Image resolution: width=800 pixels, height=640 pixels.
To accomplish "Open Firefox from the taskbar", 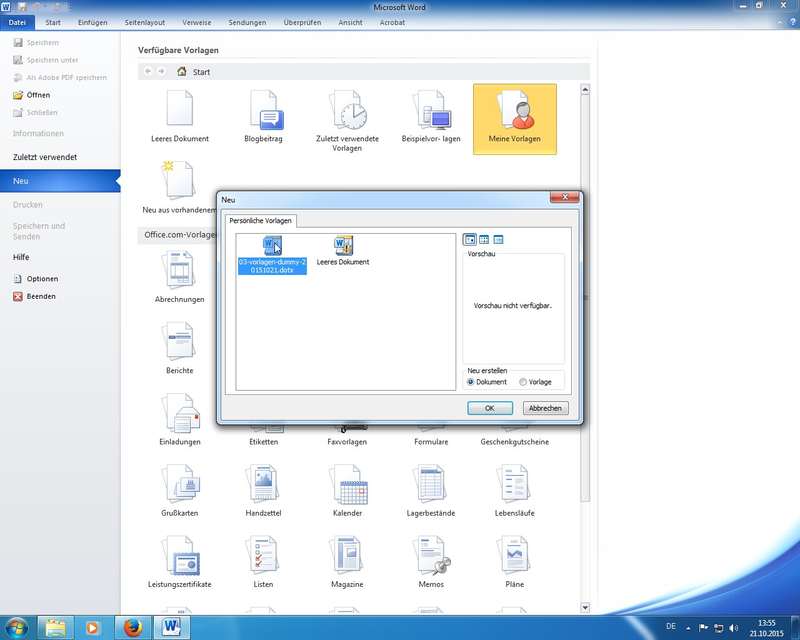I will pyautogui.click(x=134, y=628).
